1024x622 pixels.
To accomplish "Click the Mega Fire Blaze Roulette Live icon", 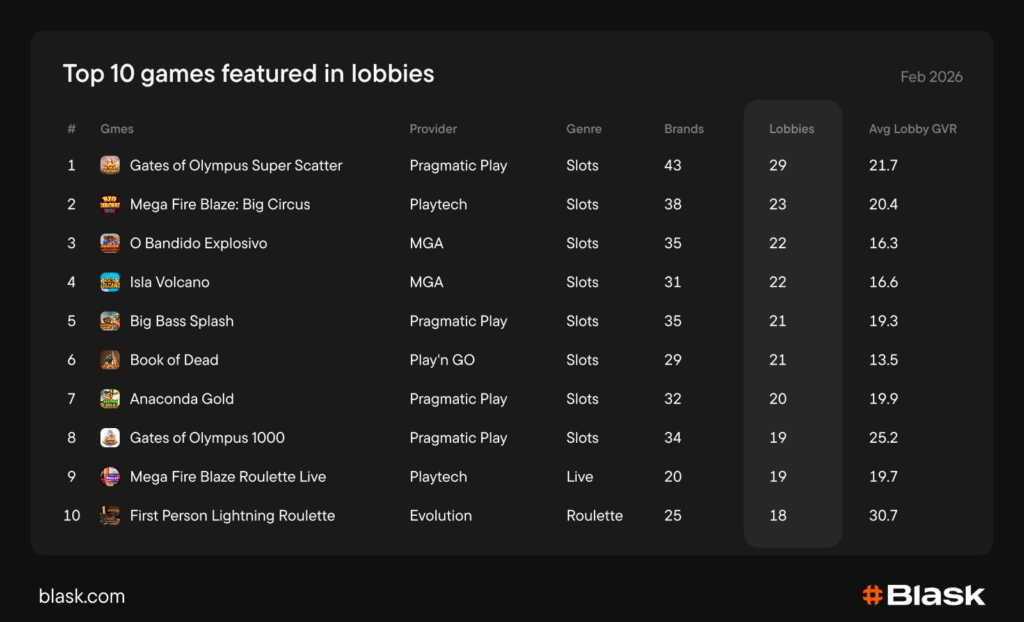I will click(x=110, y=477).
